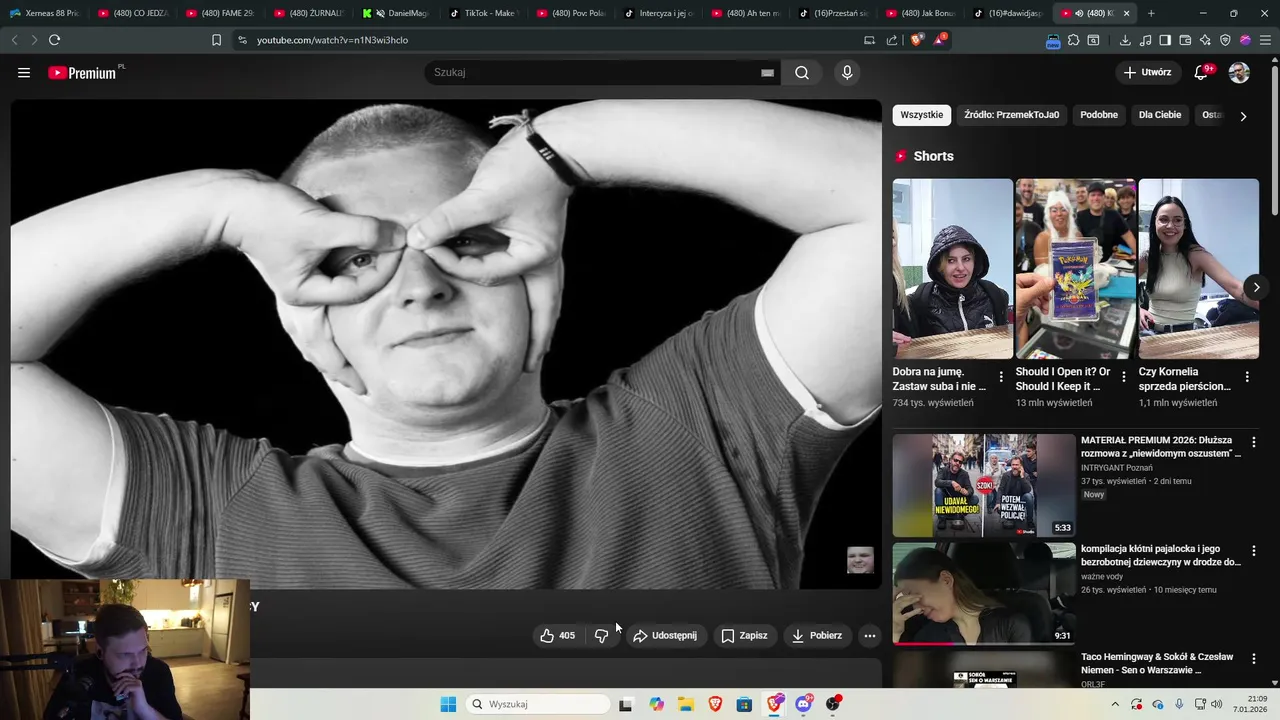The height and width of the screenshot is (720, 1280).
Task: Open YouTube notifications bell
Action: (1201, 72)
